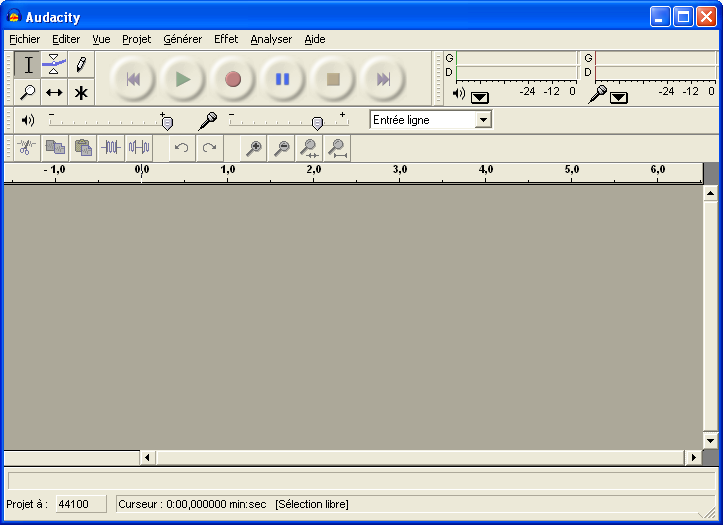Click the output volume slider handle

tap(167, 123)
